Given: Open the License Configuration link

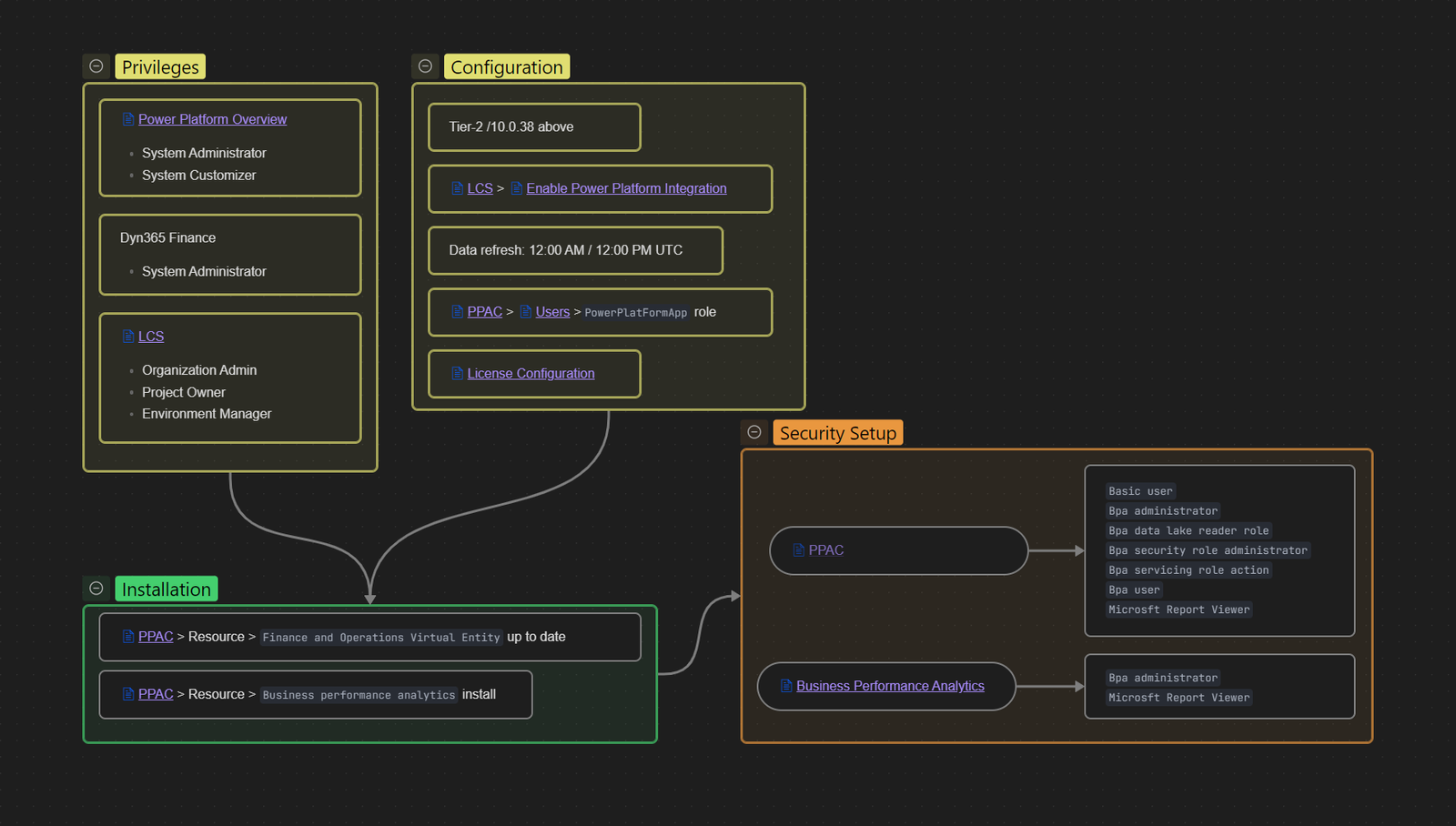Looking at the screenshot, I should click(531, 374).
